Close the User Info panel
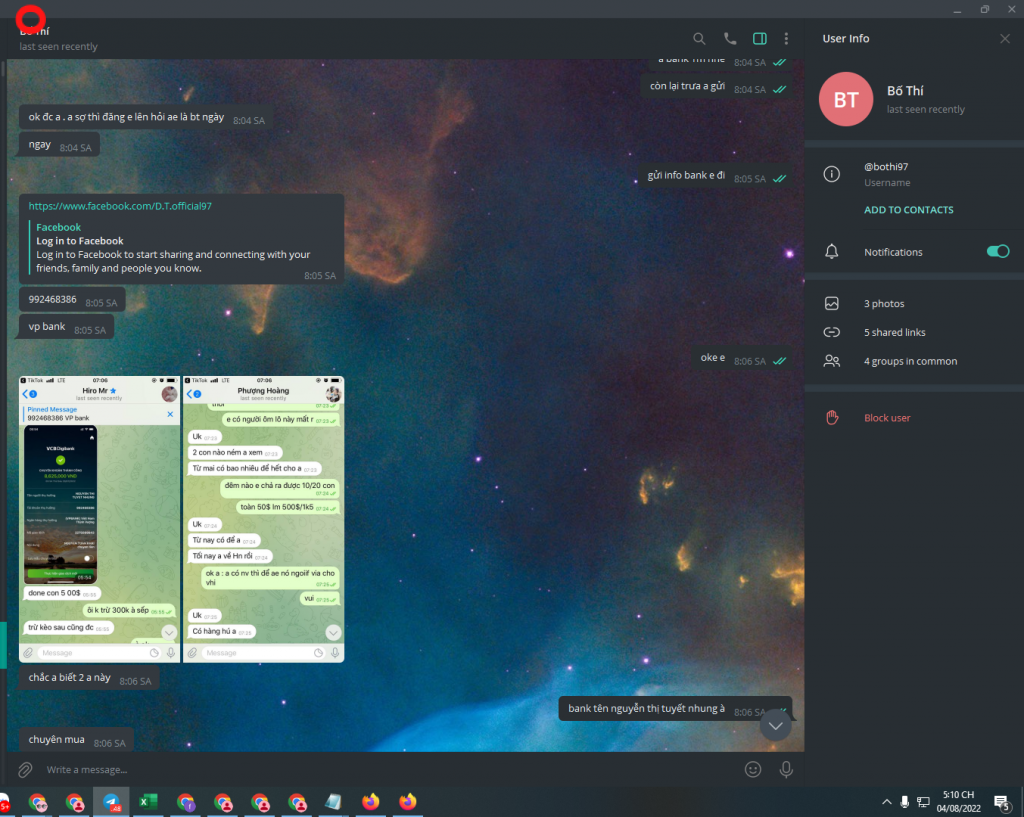The height and width of the screenshot is (817, 1024). (1005, 39)
